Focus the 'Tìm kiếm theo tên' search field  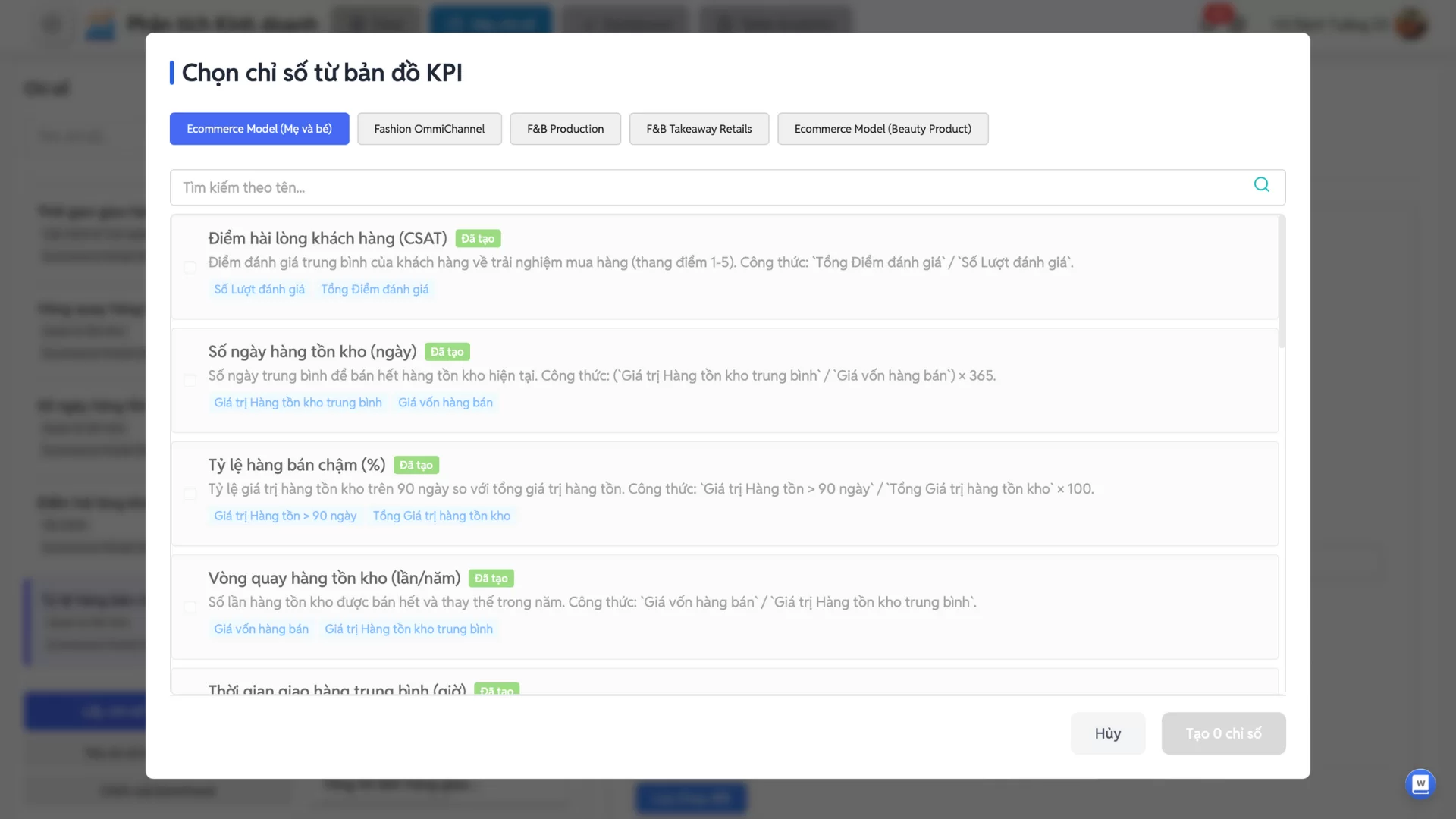pyautogui.click(x=705, y=187)
